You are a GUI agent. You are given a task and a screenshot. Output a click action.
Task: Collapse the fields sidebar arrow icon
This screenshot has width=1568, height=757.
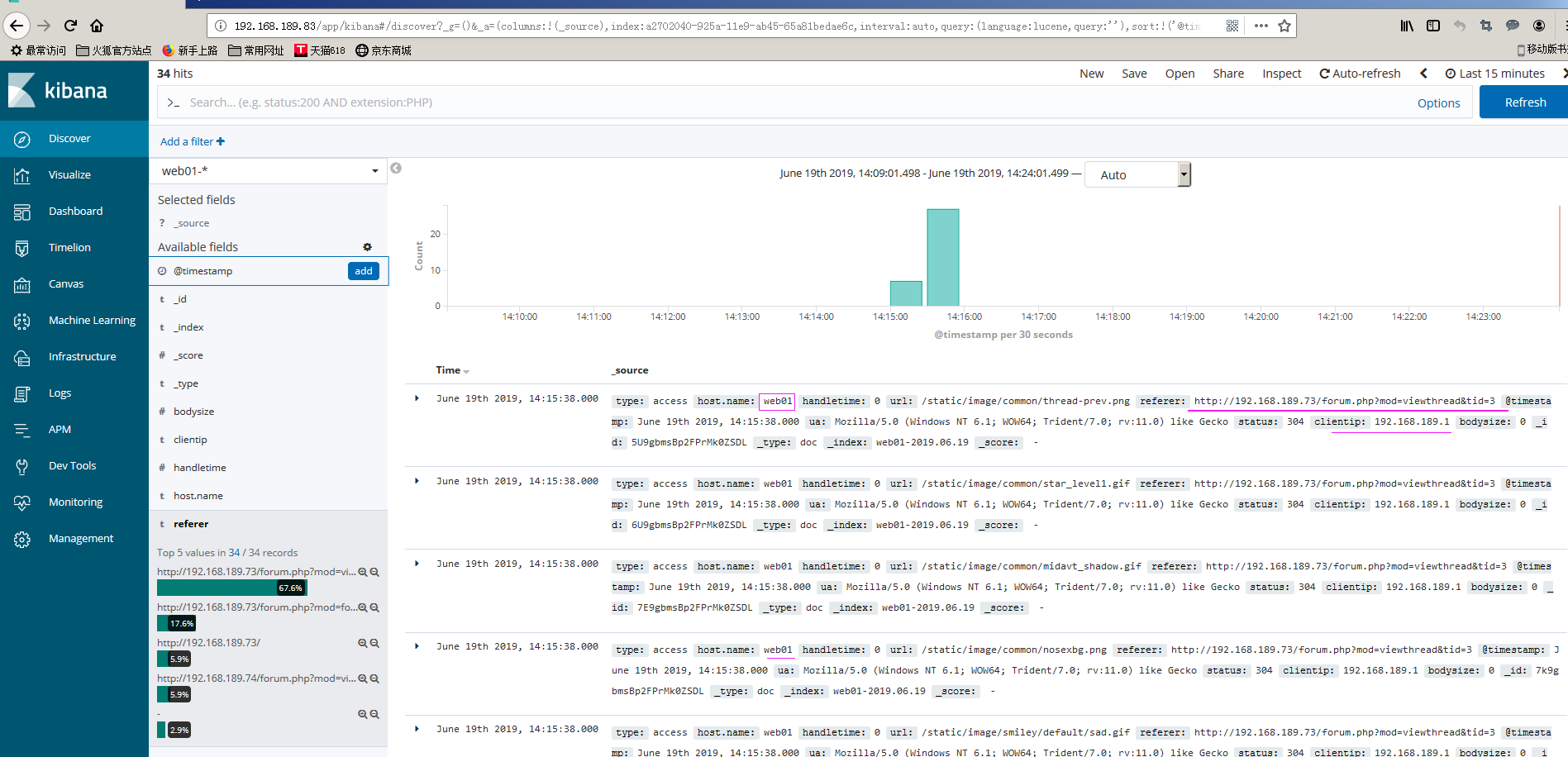point(396,169)
